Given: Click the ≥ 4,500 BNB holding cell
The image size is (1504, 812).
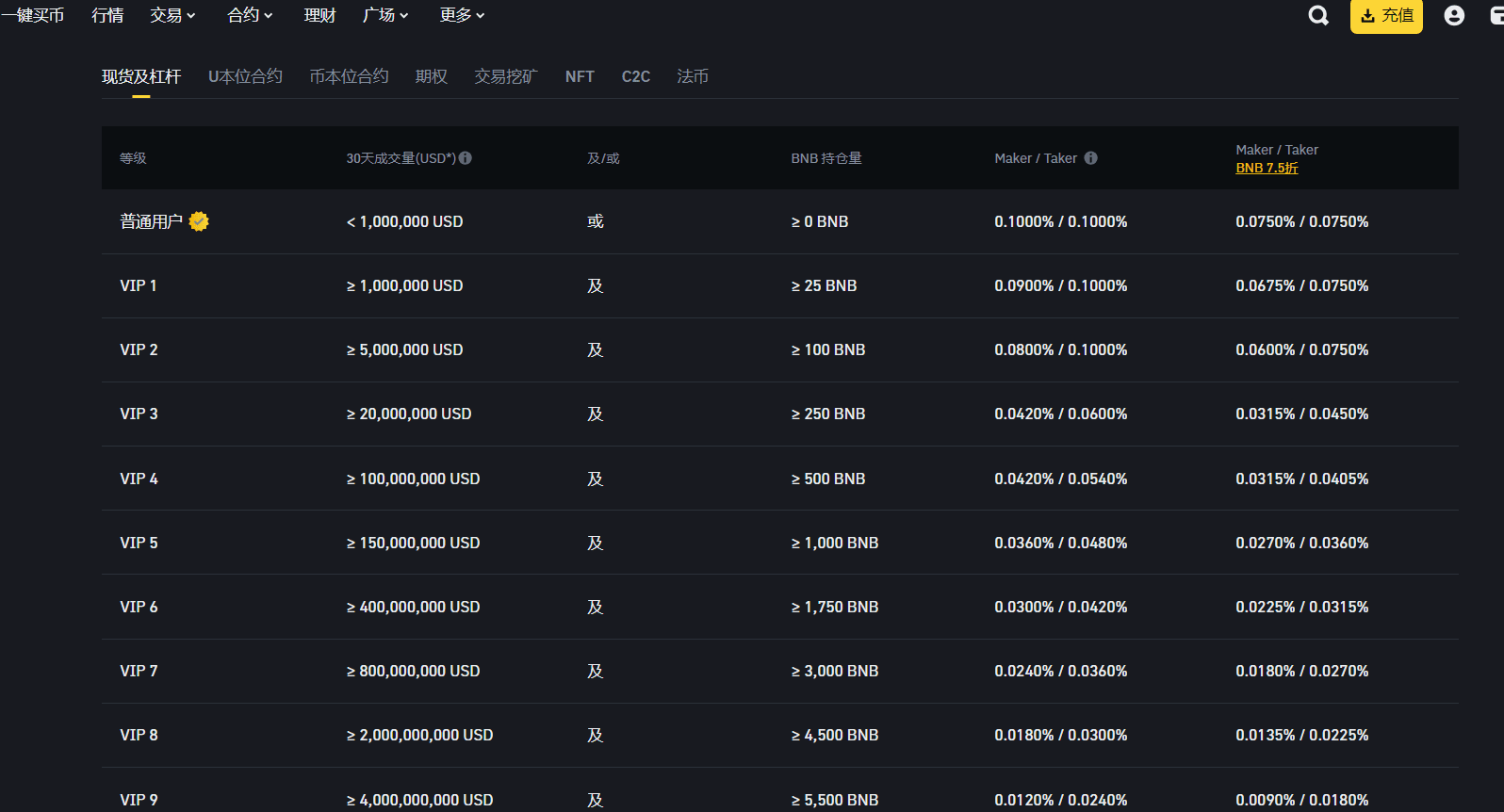Looking at the screenshot, I should (x=834, y=735).
